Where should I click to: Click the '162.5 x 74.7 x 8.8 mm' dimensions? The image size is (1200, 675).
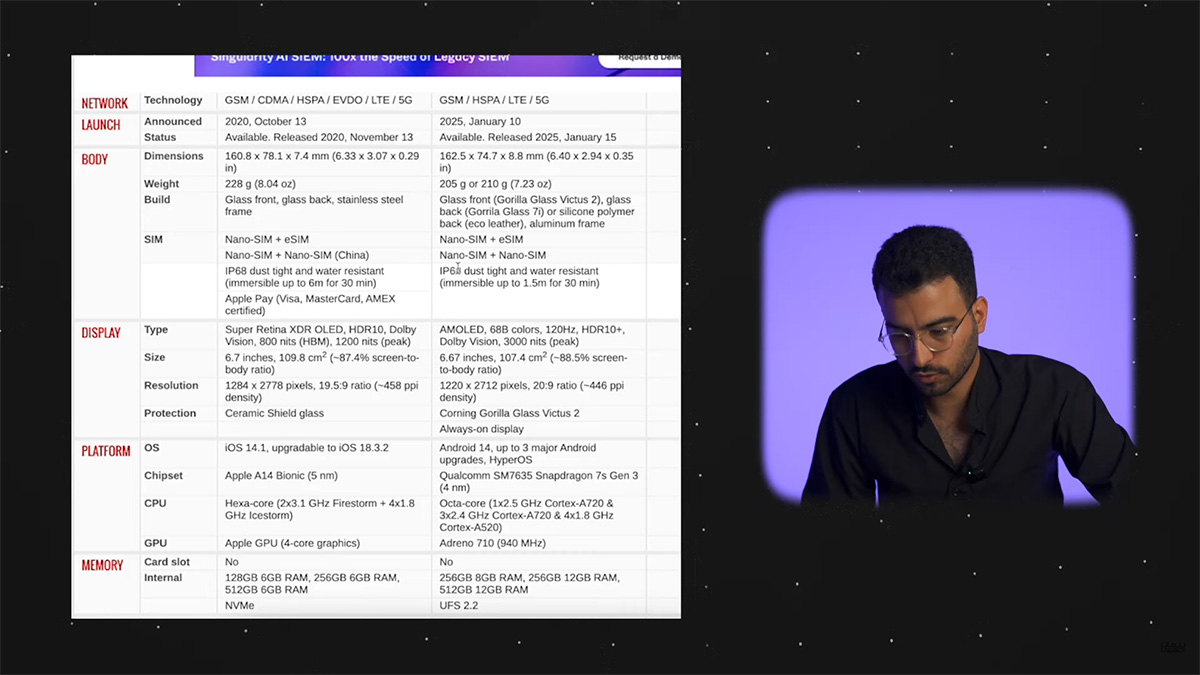537,162
